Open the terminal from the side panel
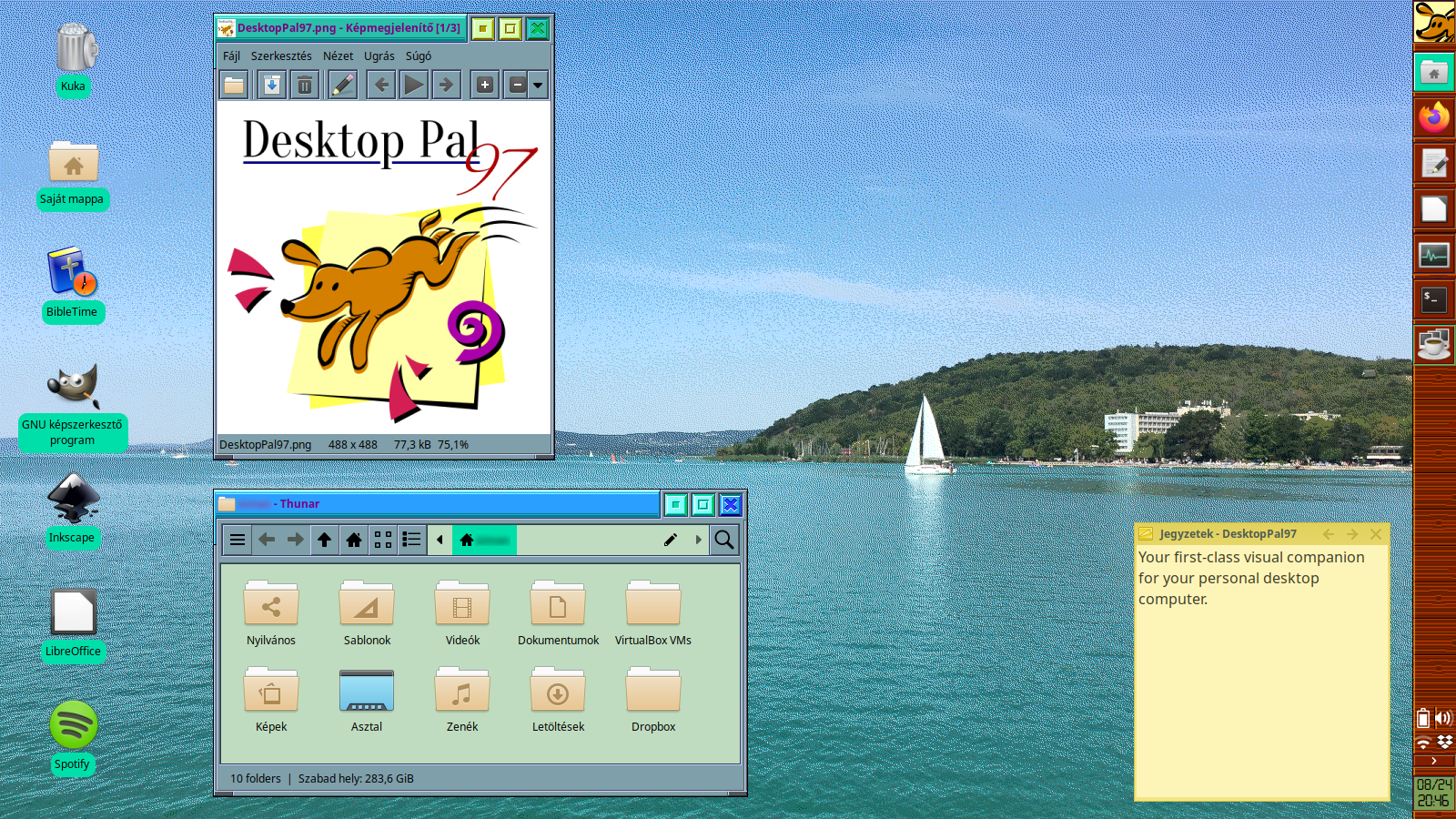Screen dimensions: 1456x819 [1434, 299]
